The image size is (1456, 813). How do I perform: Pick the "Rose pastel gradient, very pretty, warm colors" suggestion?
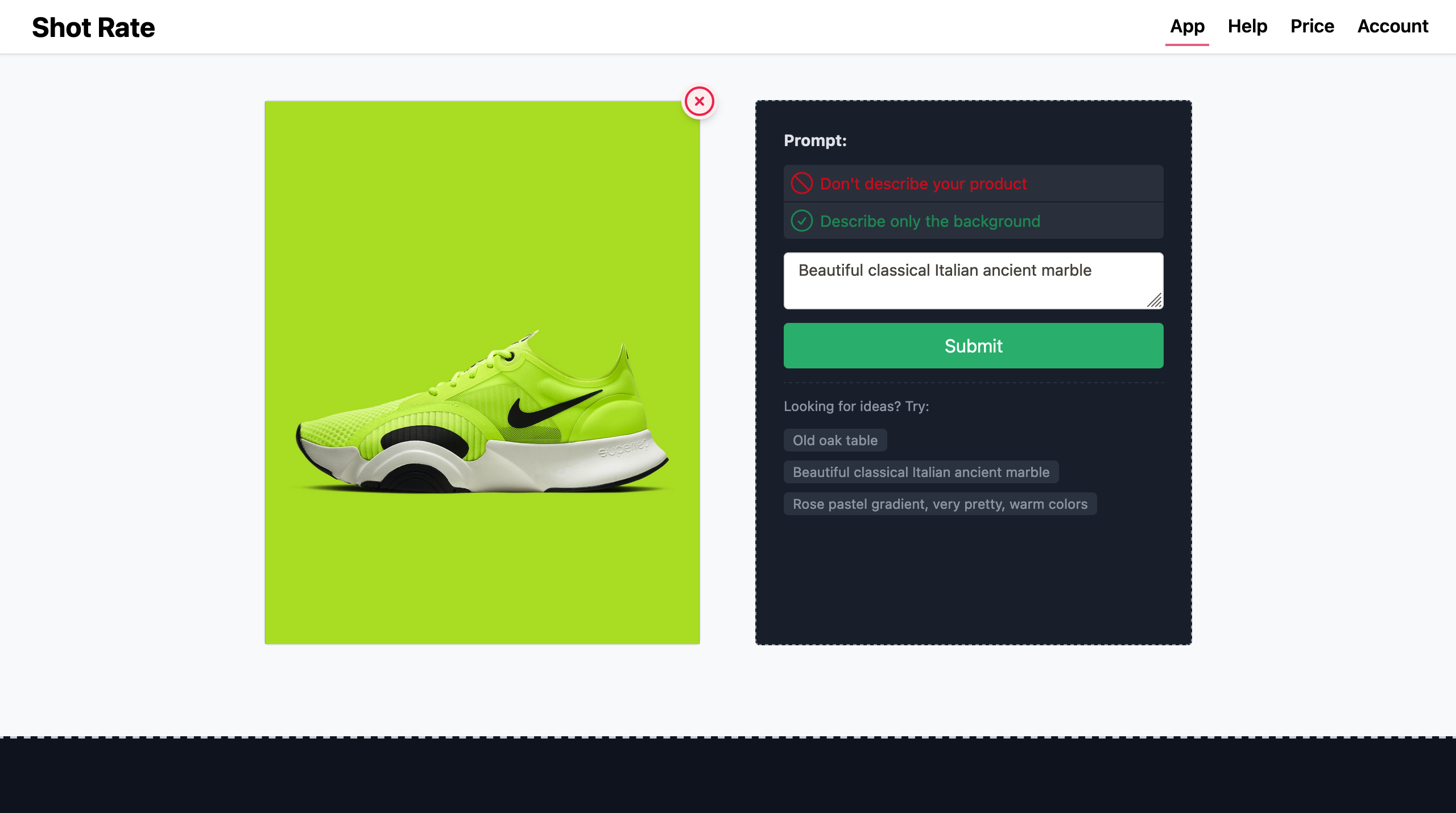coord(940,504)
